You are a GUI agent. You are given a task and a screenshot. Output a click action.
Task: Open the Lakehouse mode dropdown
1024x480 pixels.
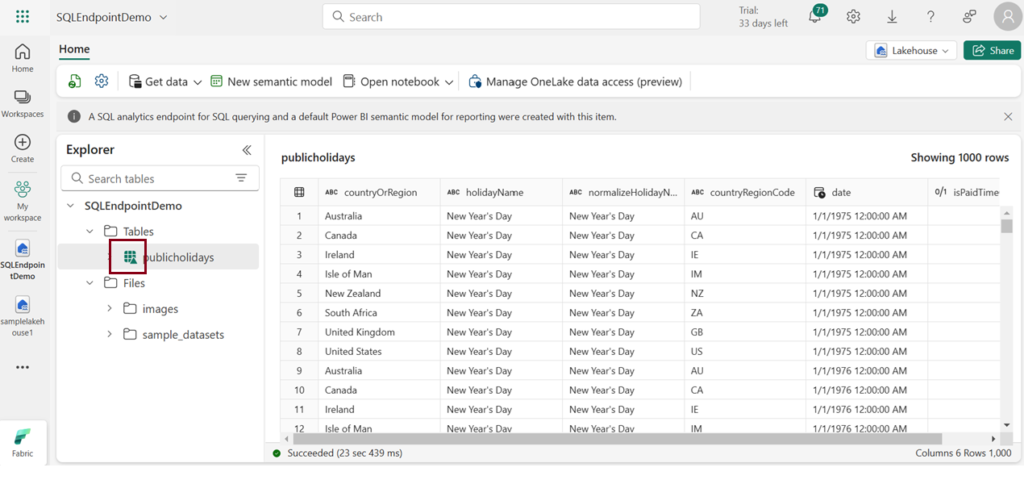[910, 51]
